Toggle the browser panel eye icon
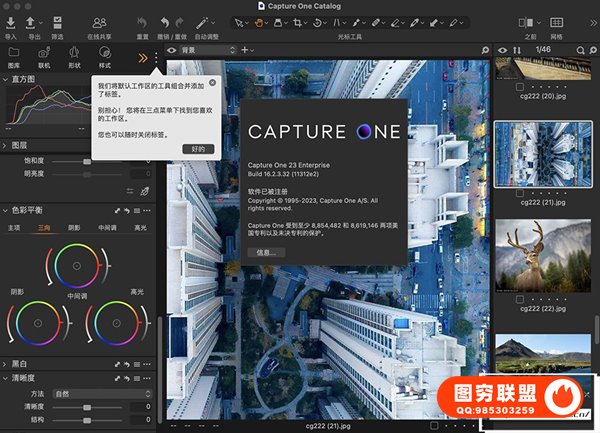This screenshot has width=600, height=433. tap(504, 49)
